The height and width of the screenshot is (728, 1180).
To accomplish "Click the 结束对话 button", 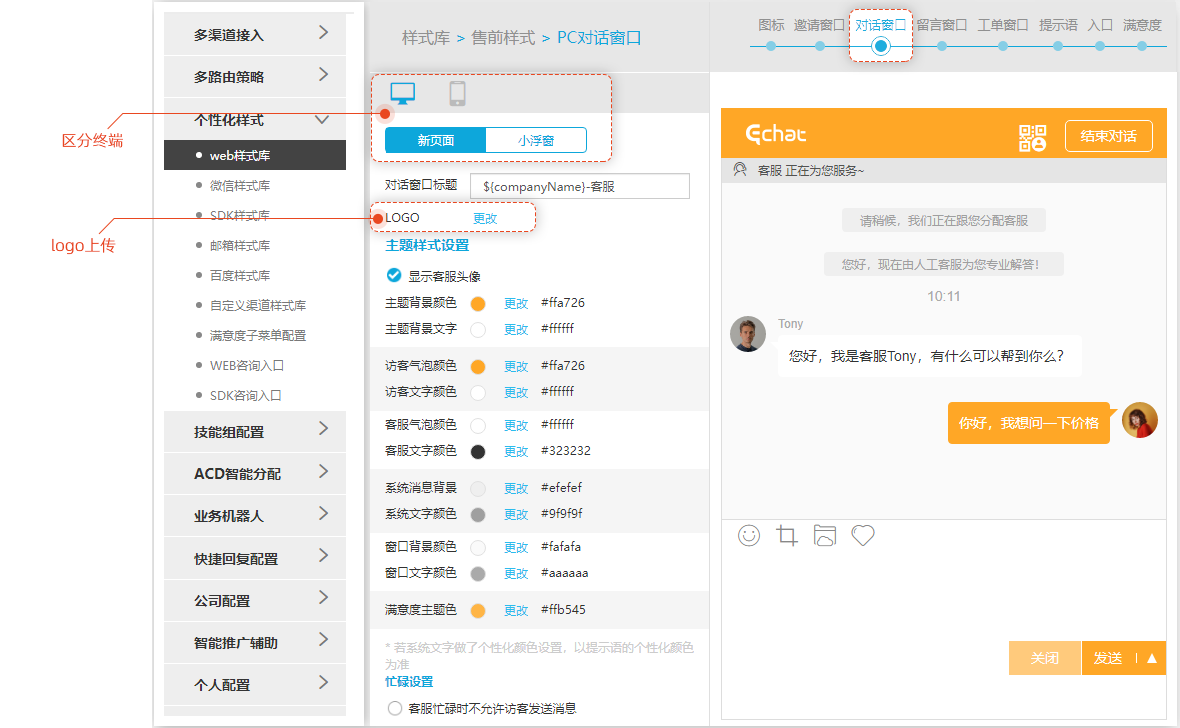I will [1108, 136].
